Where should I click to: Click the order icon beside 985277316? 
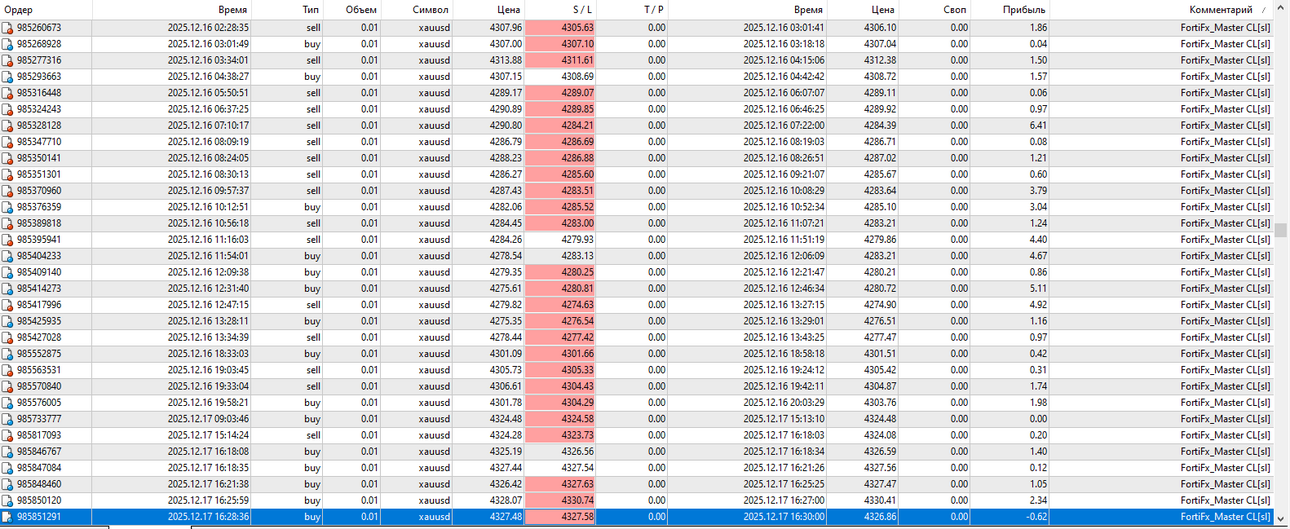point(8,60)
